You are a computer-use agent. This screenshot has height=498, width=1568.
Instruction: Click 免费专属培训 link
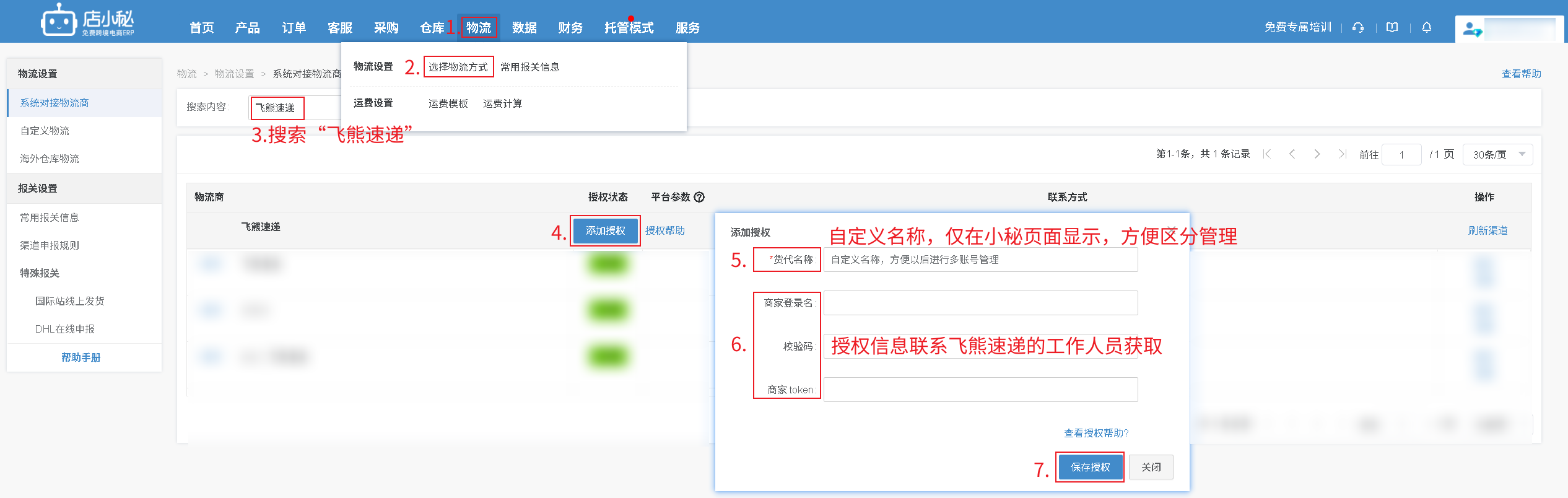(1298, 27)
